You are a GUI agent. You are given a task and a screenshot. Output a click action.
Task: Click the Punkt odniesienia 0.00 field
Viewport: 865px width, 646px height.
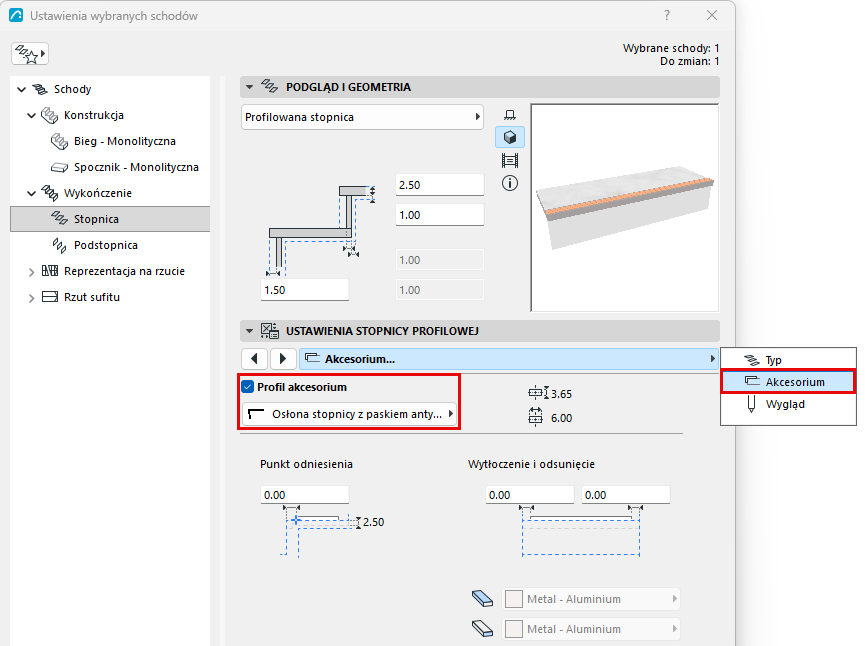point(305,495)
